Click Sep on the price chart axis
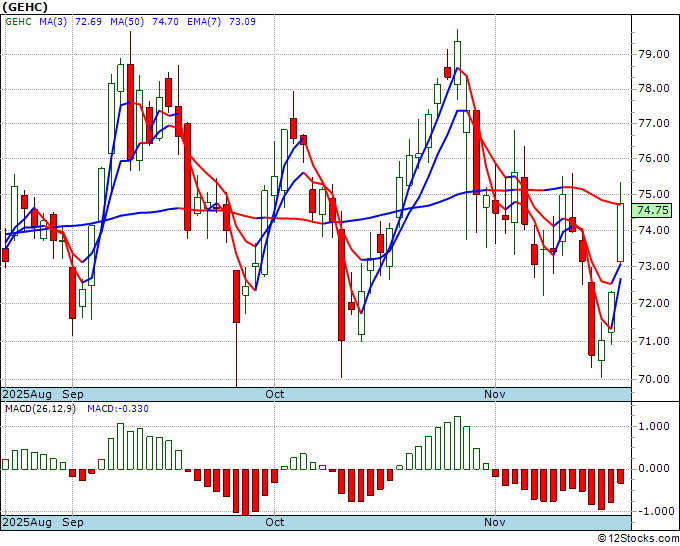The width and height of the screenshot is (680, 546). pyautogui.click(x=73, y=394)
